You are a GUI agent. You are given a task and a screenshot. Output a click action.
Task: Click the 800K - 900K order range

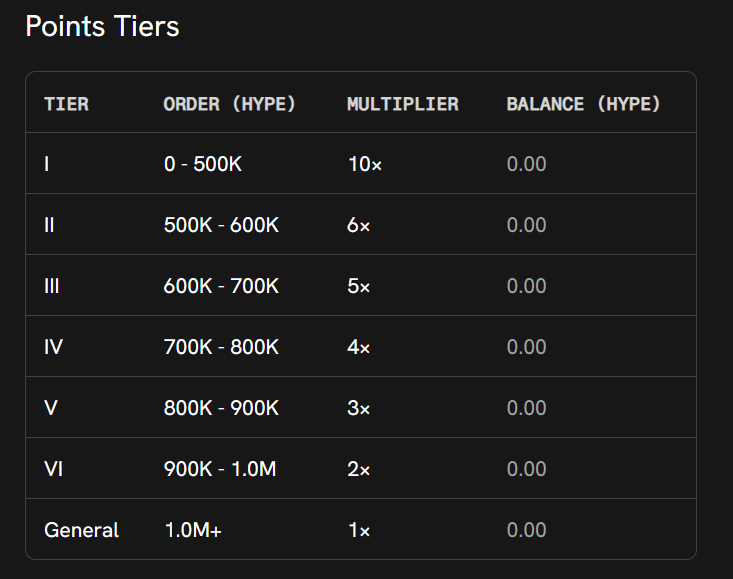pos(221,408)
